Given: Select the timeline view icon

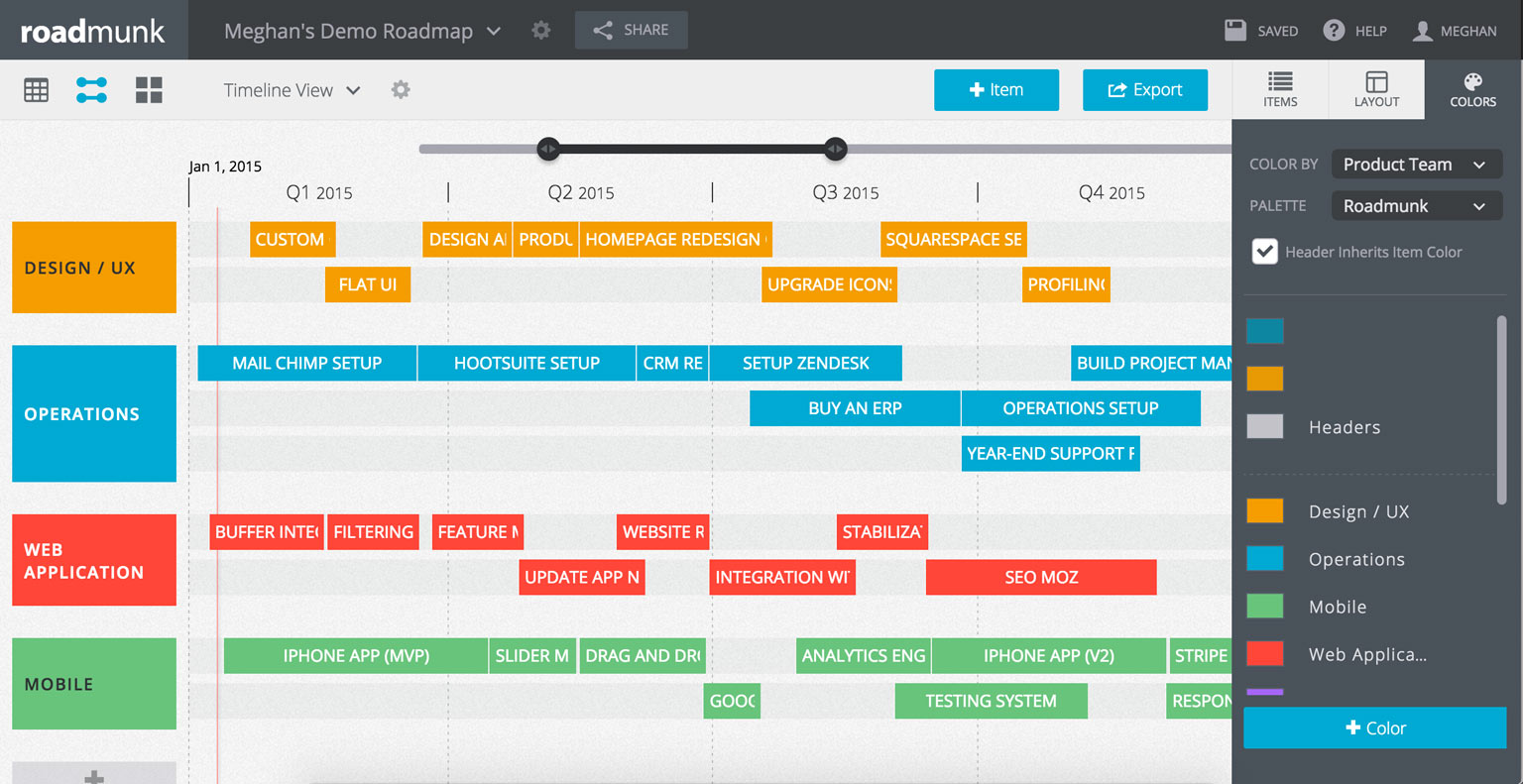Looking at the screenshot, I should pyautogui.click(x=92, y=90).
